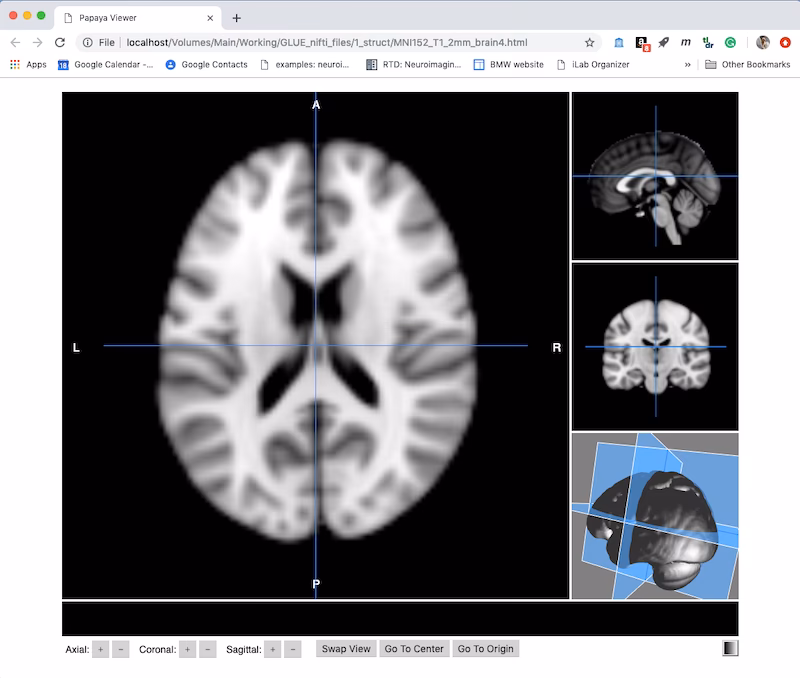Expand the hidden bookmarks chevron
The image size is (800, 678).
[x=688, y=64]
